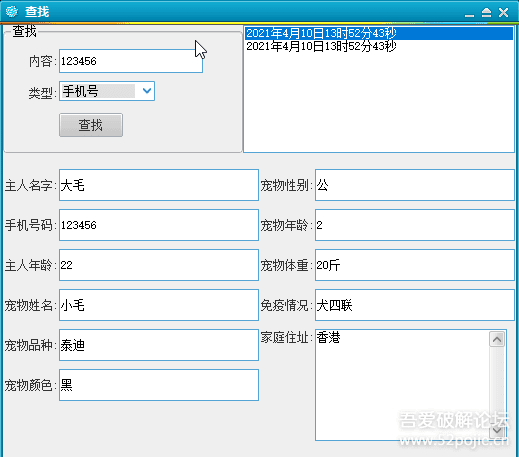Click the 宠物品种 field showing 泰迪
519x457 pixels.
[x=159, y=345]
